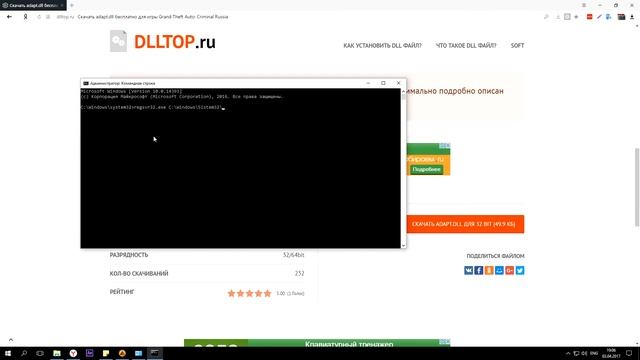The height and width of the screenshot is (360, 640).
Task: Reload the page using the refresh icon
Action: click(x=39, y=17)
